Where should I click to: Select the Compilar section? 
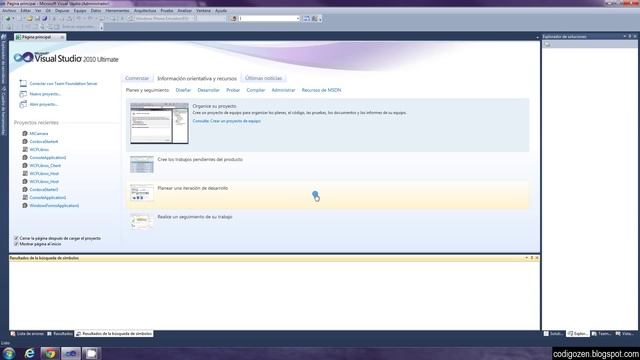point(256,90)
